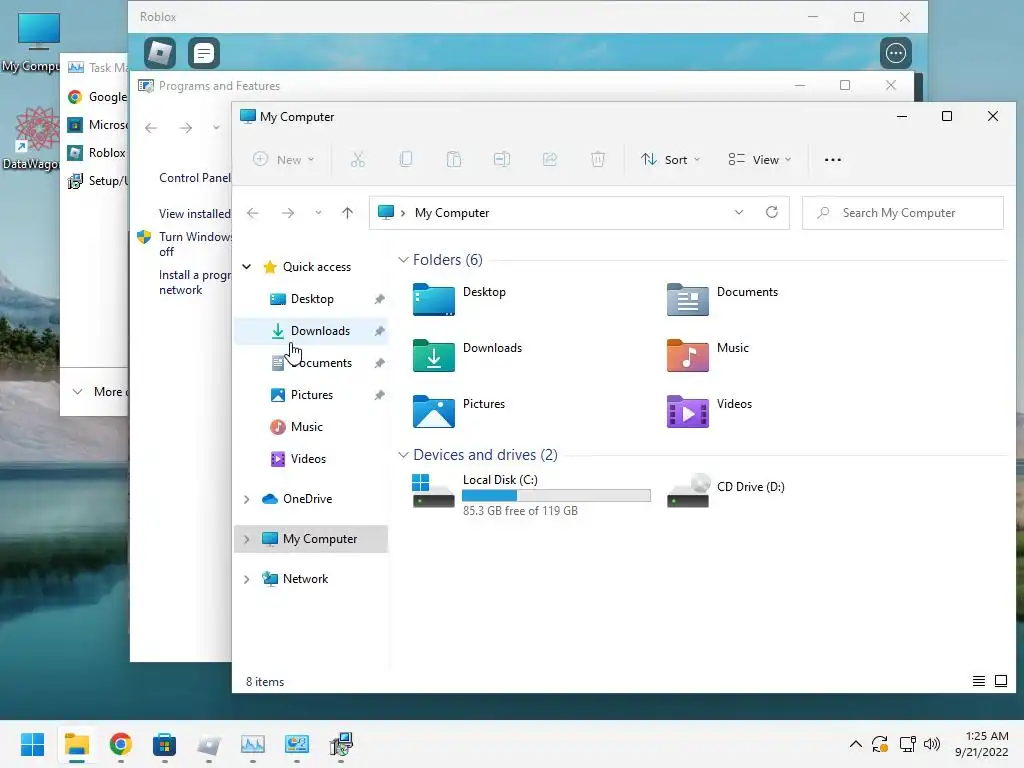
Task: Unpin Downloads using its pin icon
Action: pyautogui.click(x=379, y=331)
